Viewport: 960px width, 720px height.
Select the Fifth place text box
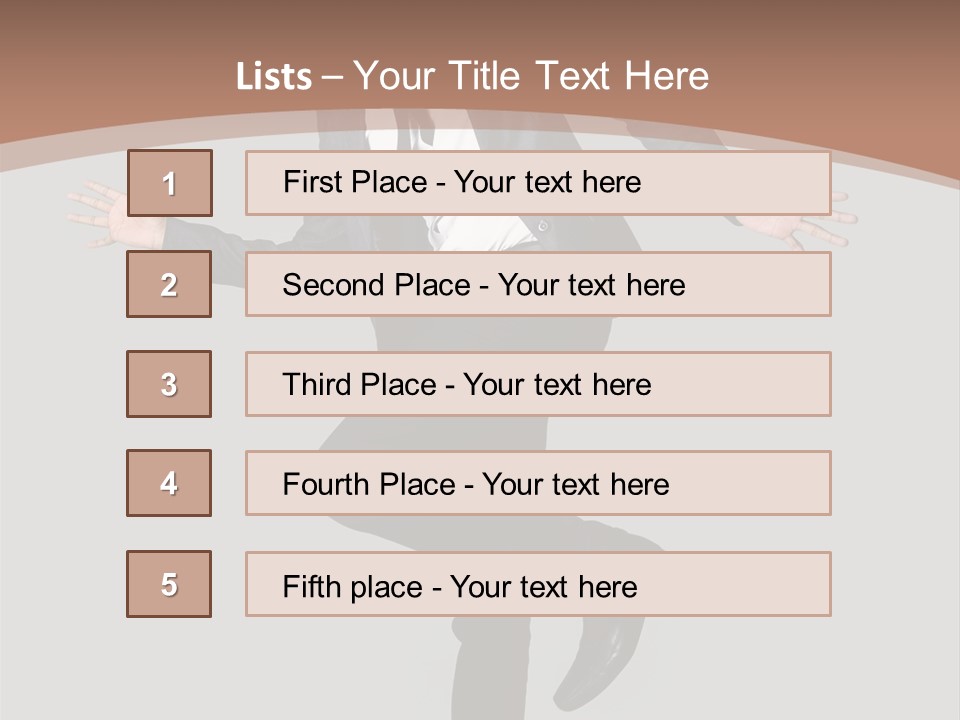[538, 584]
